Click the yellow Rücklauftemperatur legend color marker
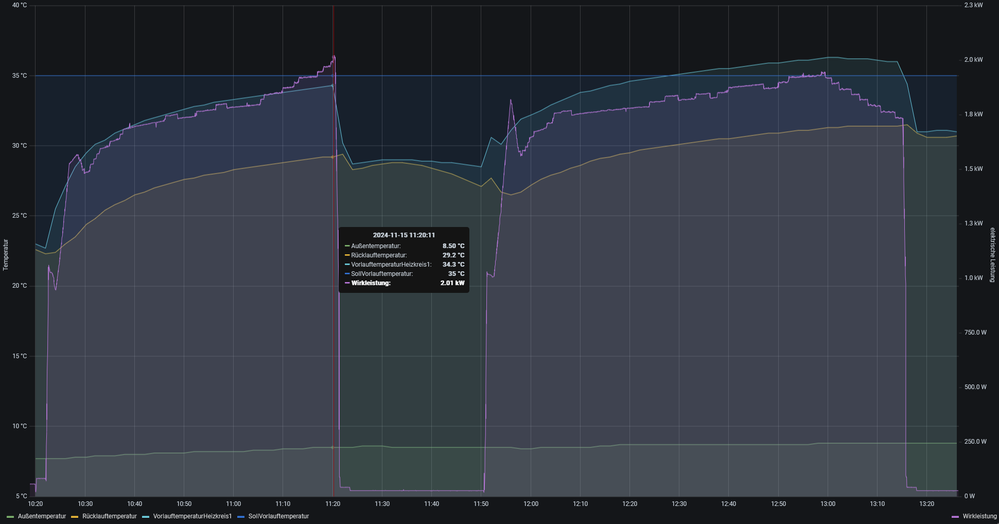The height and width of the screenshot is (524, 999). (75, 516)
